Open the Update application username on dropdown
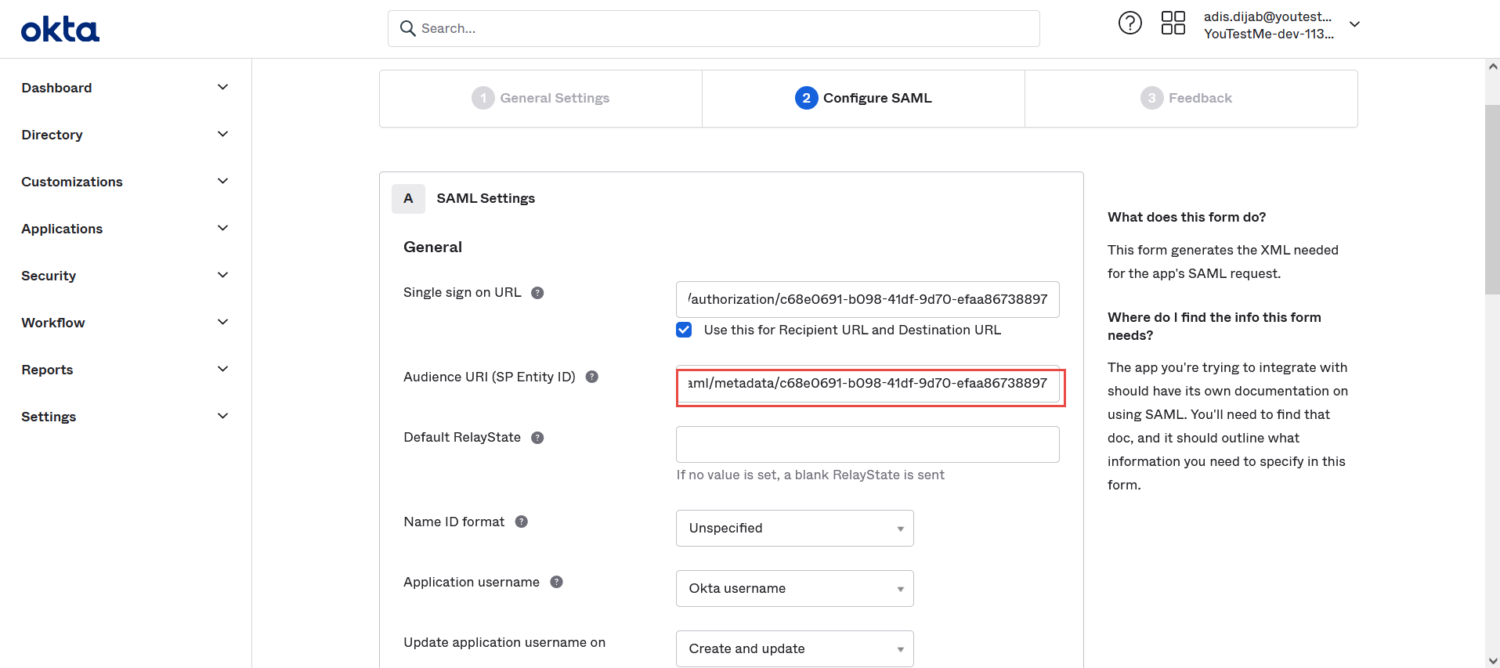Image resolution: width=1500 pixels, height=668 pixels. click(794, 648)
